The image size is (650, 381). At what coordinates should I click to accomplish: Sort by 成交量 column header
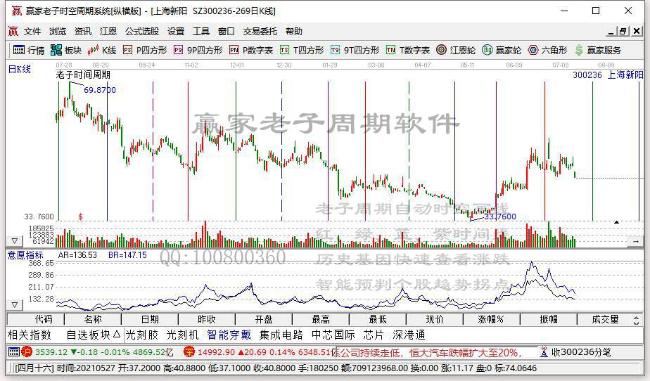pos(605,319)
